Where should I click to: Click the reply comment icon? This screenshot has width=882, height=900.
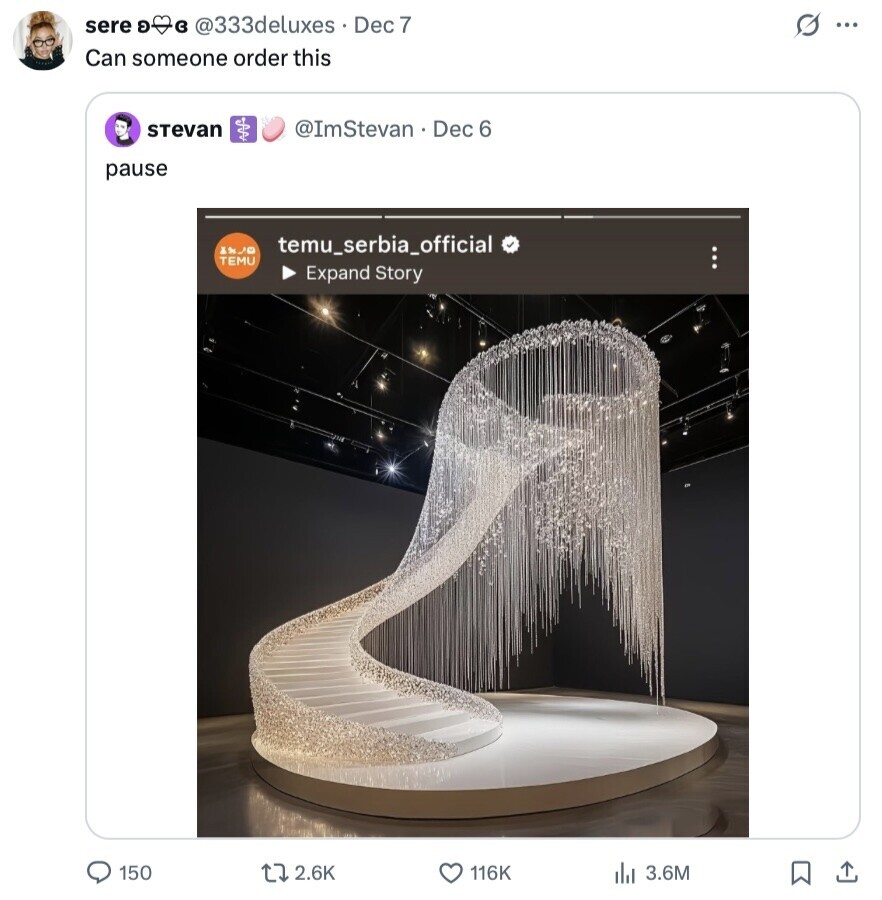pyautogui.click(x=100, y=872)
